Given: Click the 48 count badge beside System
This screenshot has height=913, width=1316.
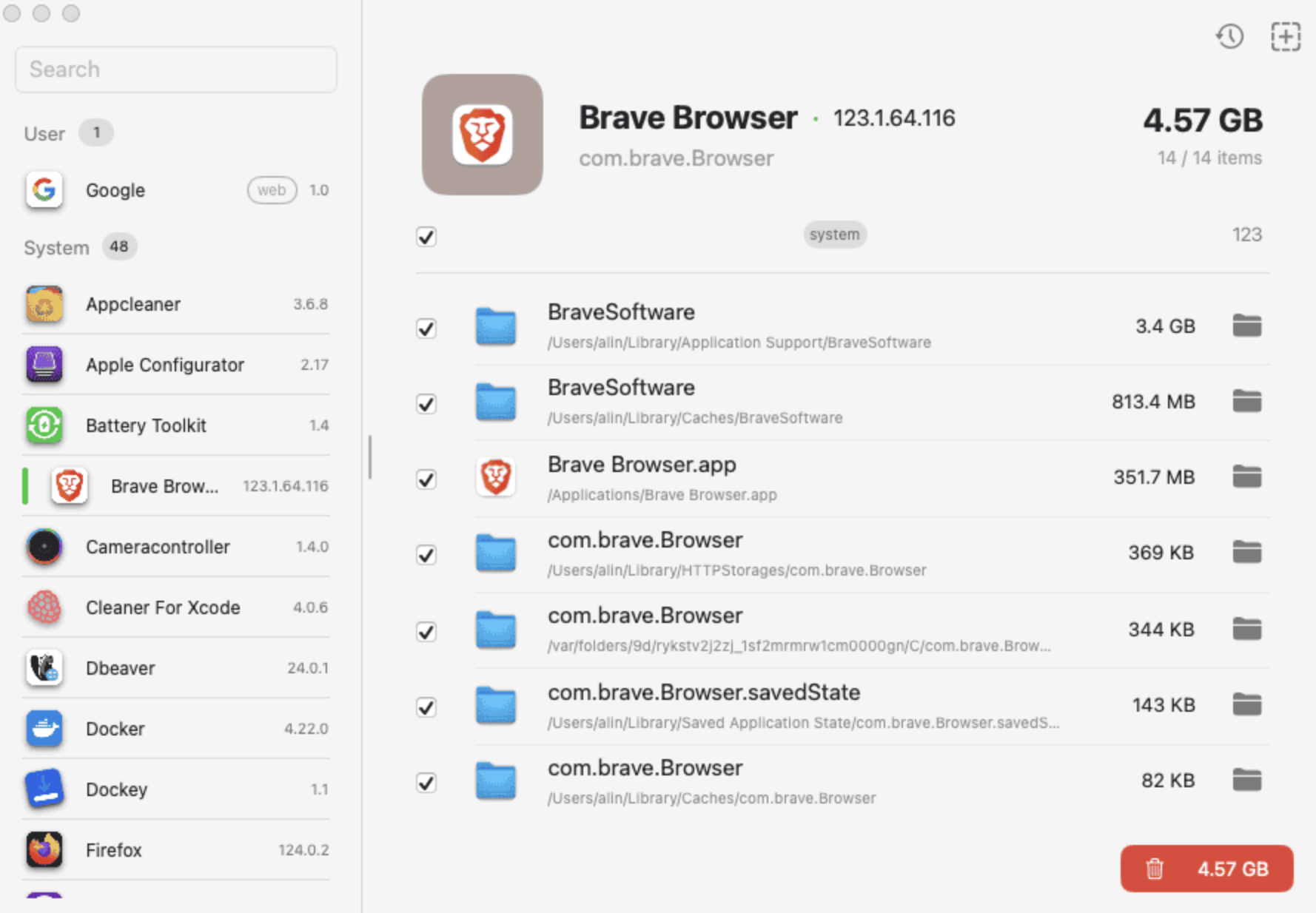Looking at the screenshot, I should point(119,246).
